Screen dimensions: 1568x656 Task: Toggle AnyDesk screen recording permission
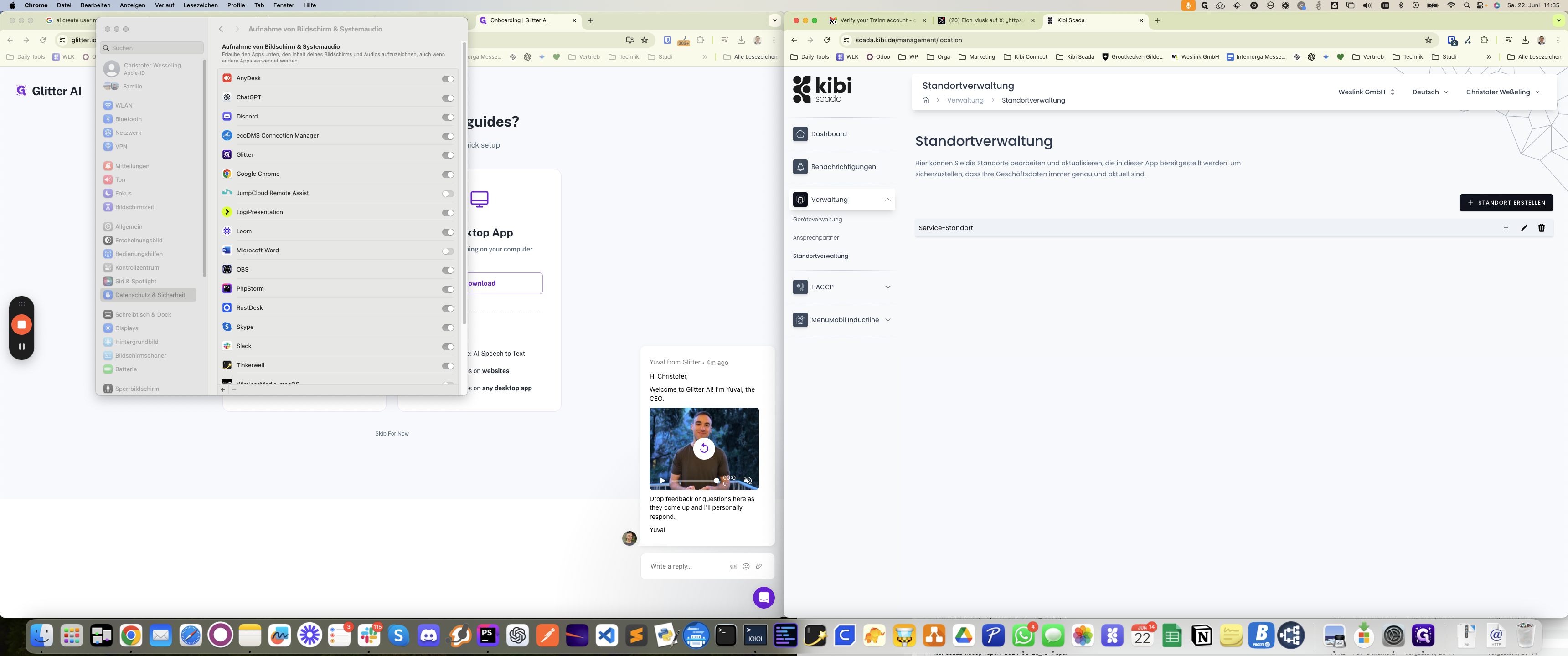click(448, 78)
